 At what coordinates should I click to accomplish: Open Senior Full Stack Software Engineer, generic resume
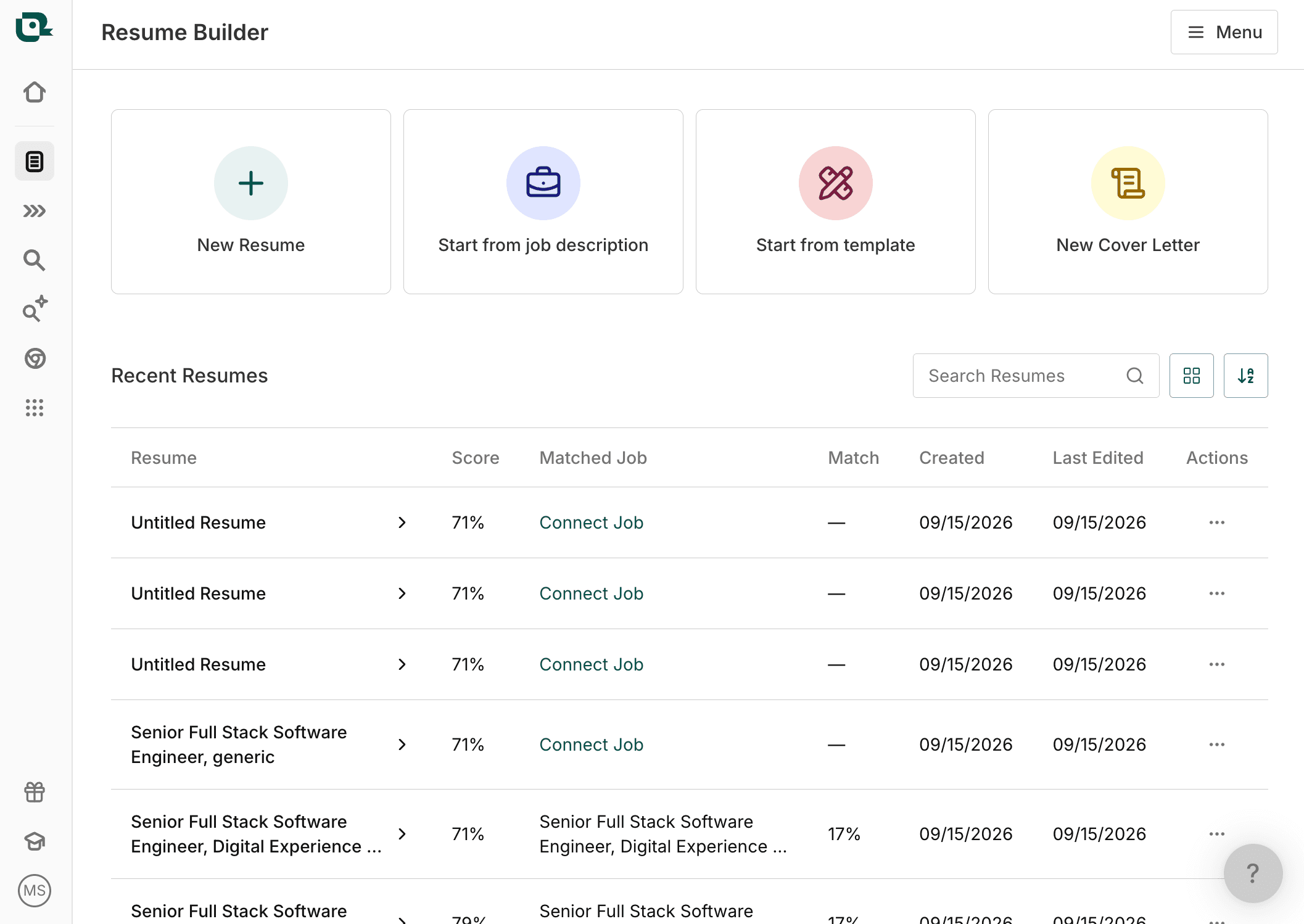[x=239, y=745]
